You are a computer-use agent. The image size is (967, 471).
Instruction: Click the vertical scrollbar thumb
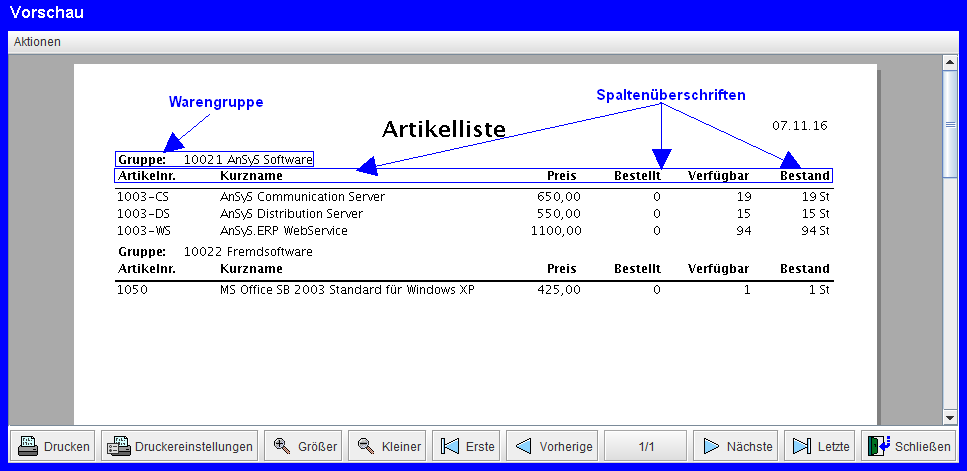coord(950,125)
